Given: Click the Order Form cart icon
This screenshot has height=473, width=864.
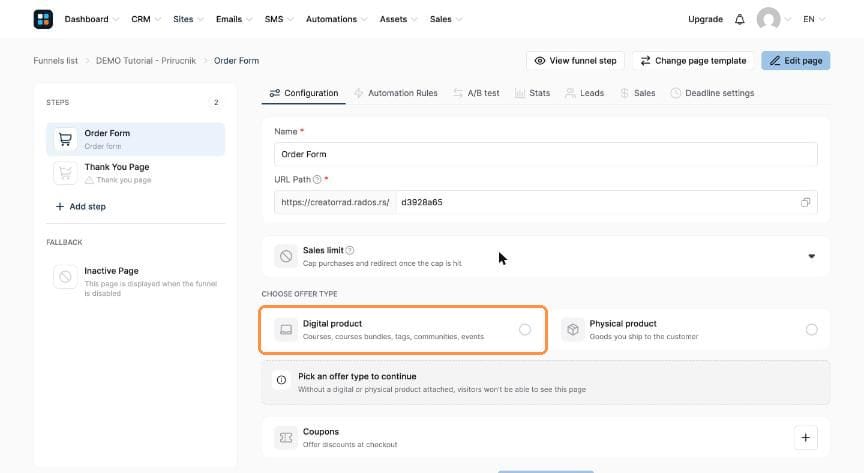Looking at the screenshot, I should pyautogui.click(x=65, y=139).
